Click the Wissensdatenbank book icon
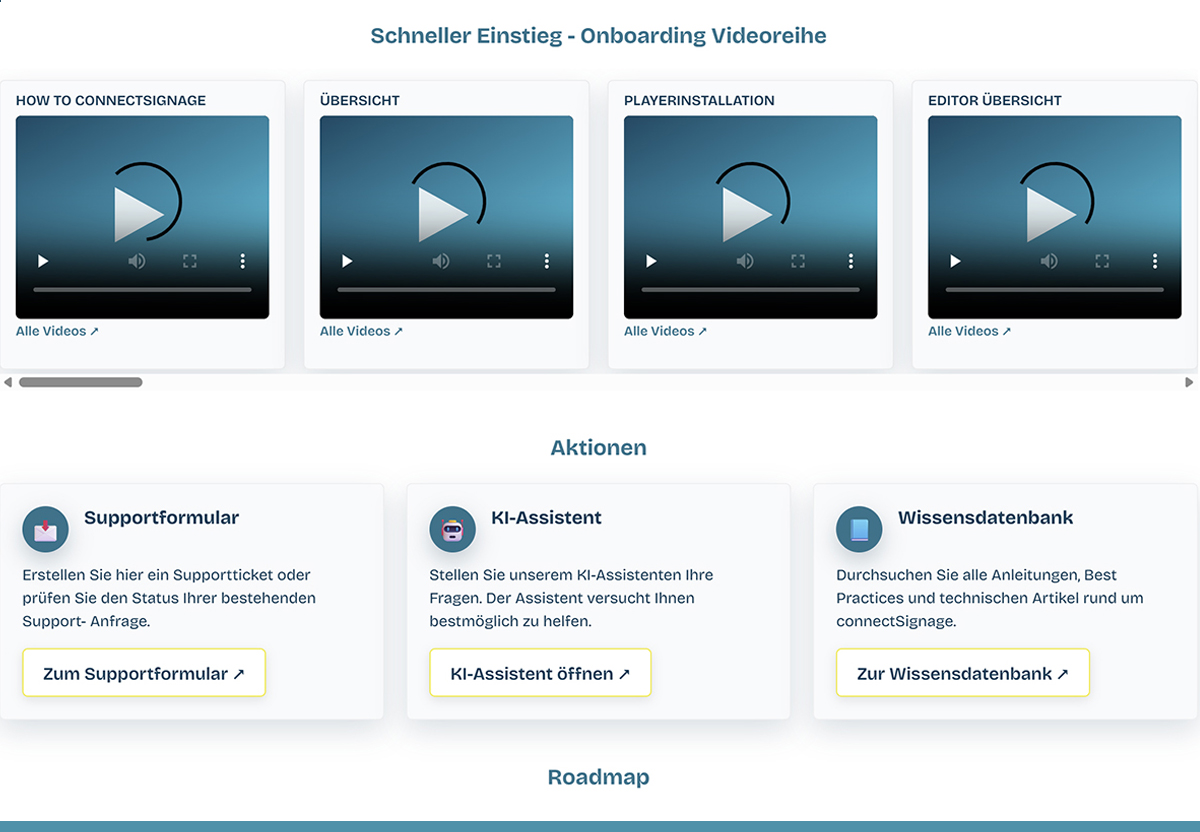The width and height of the screenshot is (1200, 832). [859, 530]
